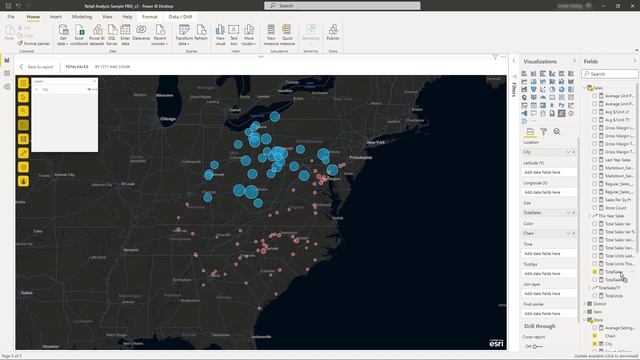This screenshot has height=360, width=640.
Task: Switch to the Insert ribbon tab
Action: click(56, 17)
